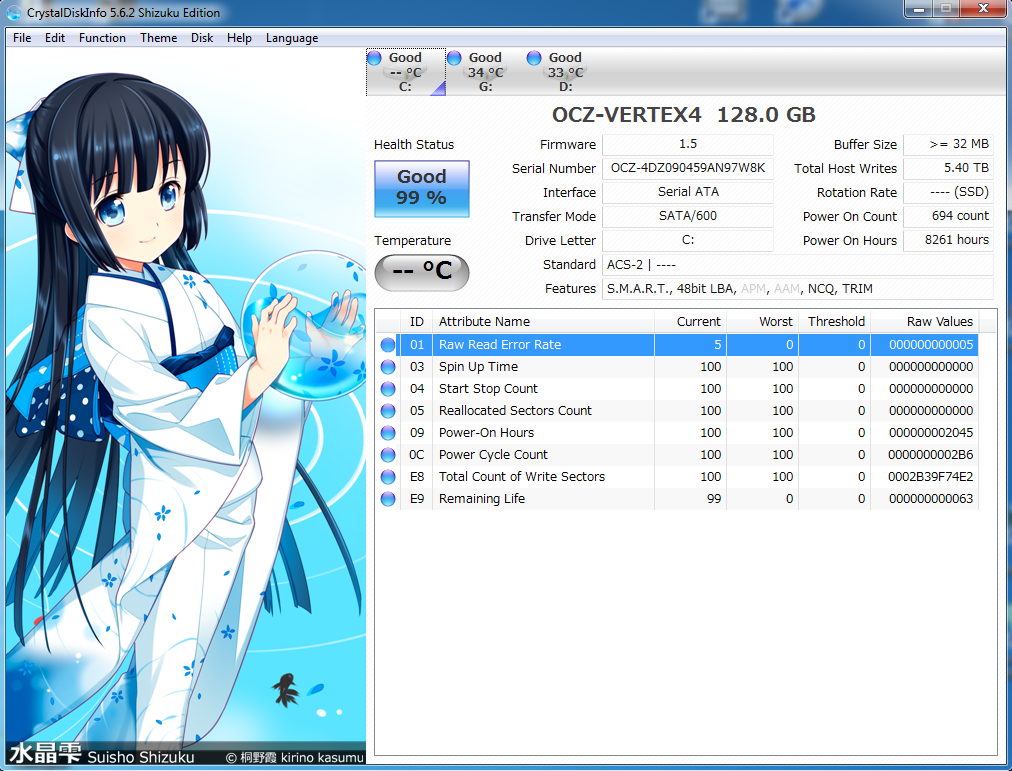Click the Health Status label
This screenshot has height=771, width=1012.
[x=414, y=145]
